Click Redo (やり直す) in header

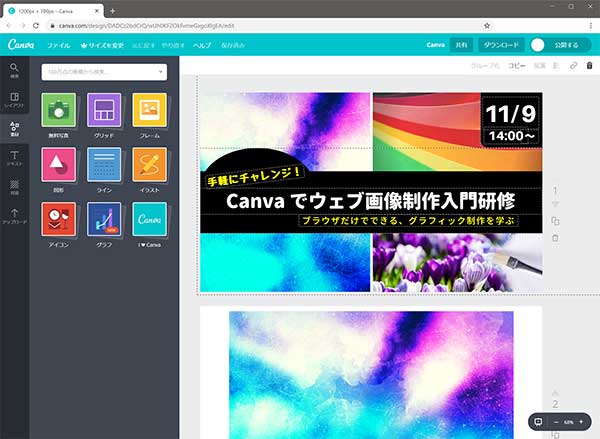point(173,45)
